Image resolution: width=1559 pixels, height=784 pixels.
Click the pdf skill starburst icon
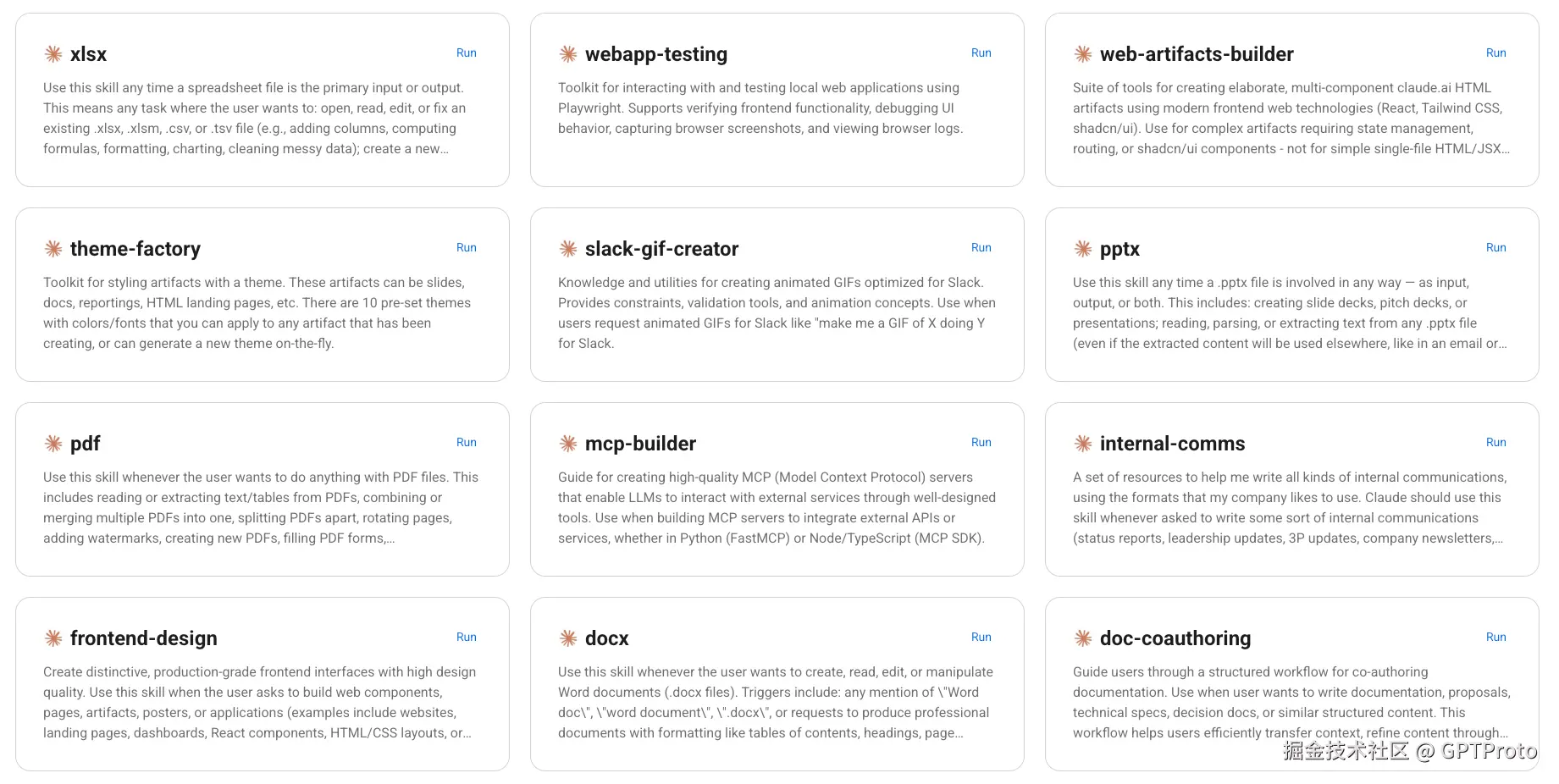[x=53, y=444]
